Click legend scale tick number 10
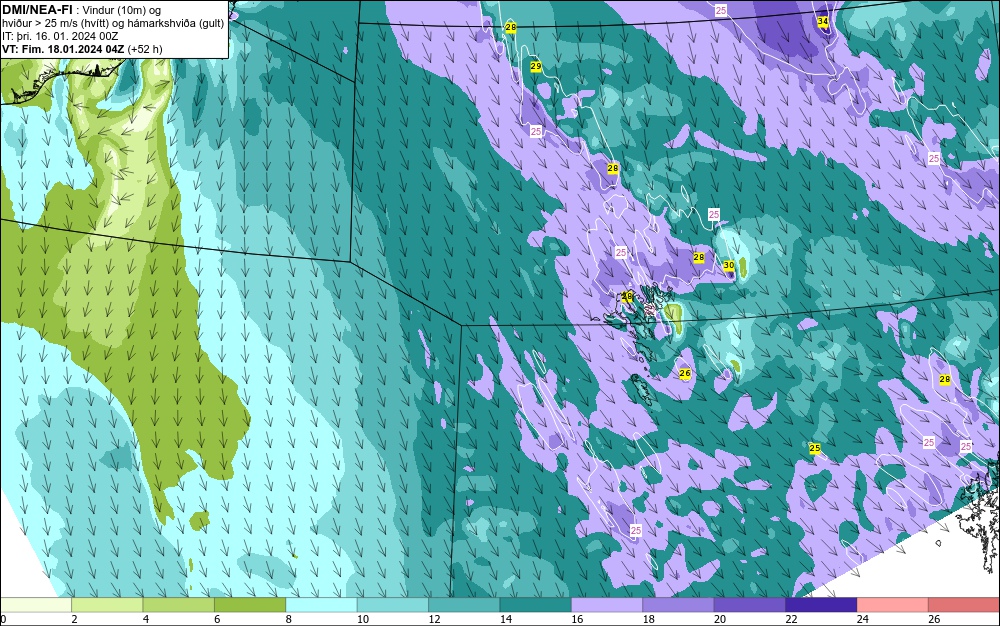The width and height of the screenshot is (1000, 626). (362, 619)
